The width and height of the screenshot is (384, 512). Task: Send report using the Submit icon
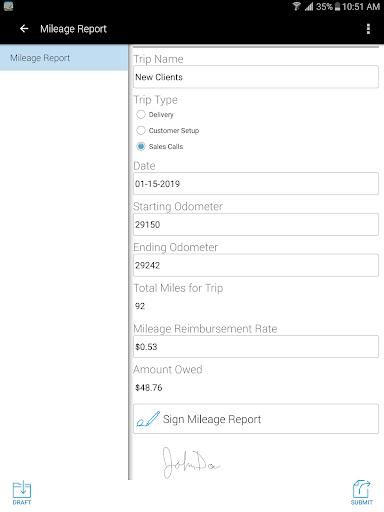coord(362,493)
